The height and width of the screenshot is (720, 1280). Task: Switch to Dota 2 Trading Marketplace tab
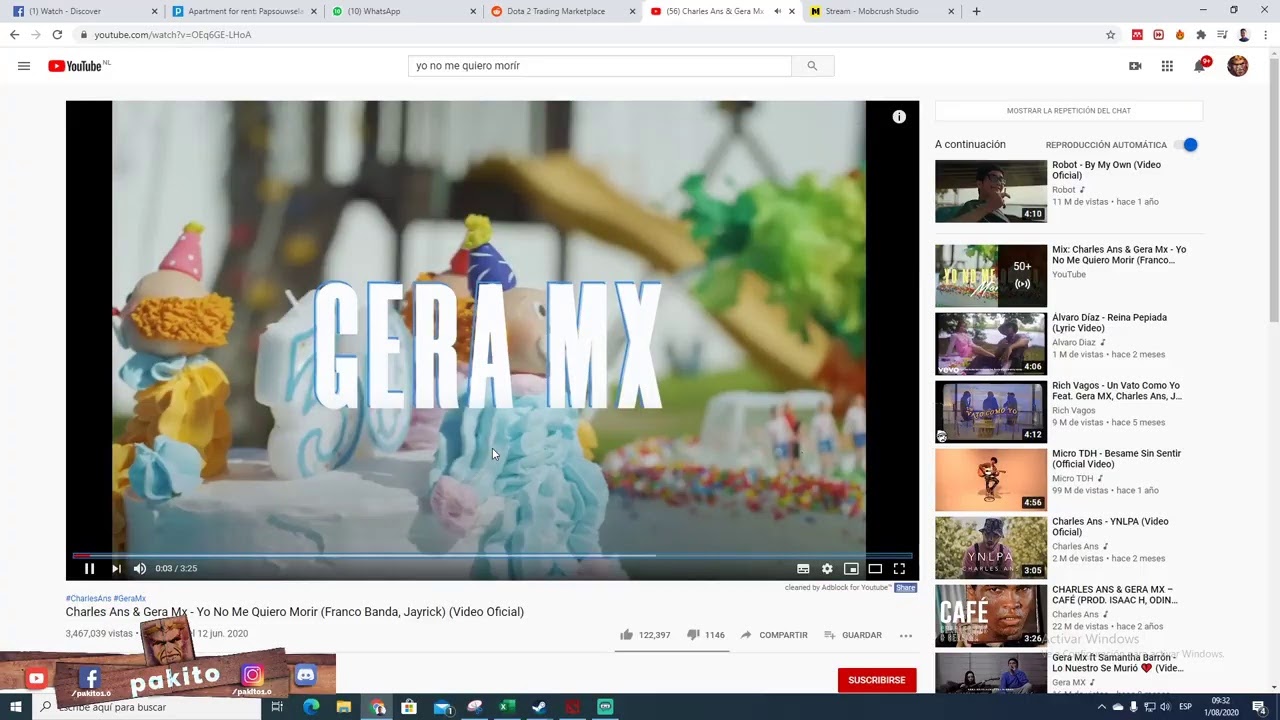(x=563, y=11)
